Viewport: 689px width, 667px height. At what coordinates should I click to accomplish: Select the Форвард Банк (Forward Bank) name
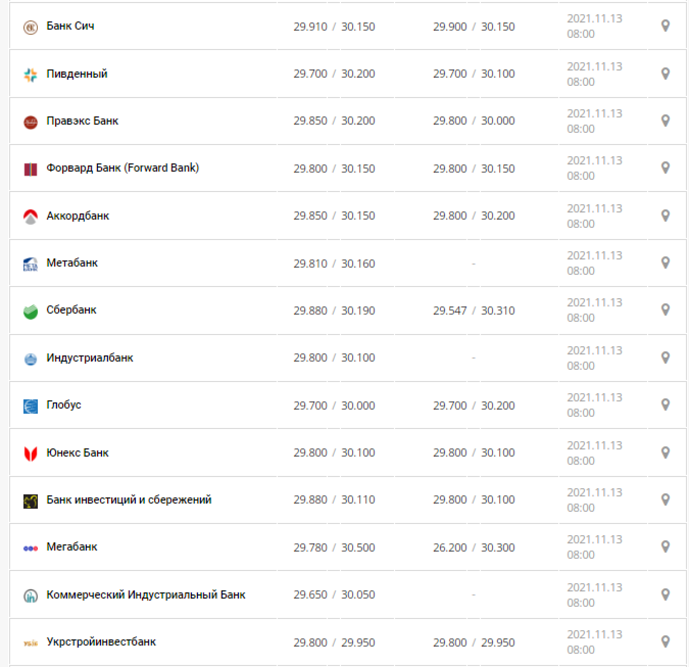coord(123,168)
